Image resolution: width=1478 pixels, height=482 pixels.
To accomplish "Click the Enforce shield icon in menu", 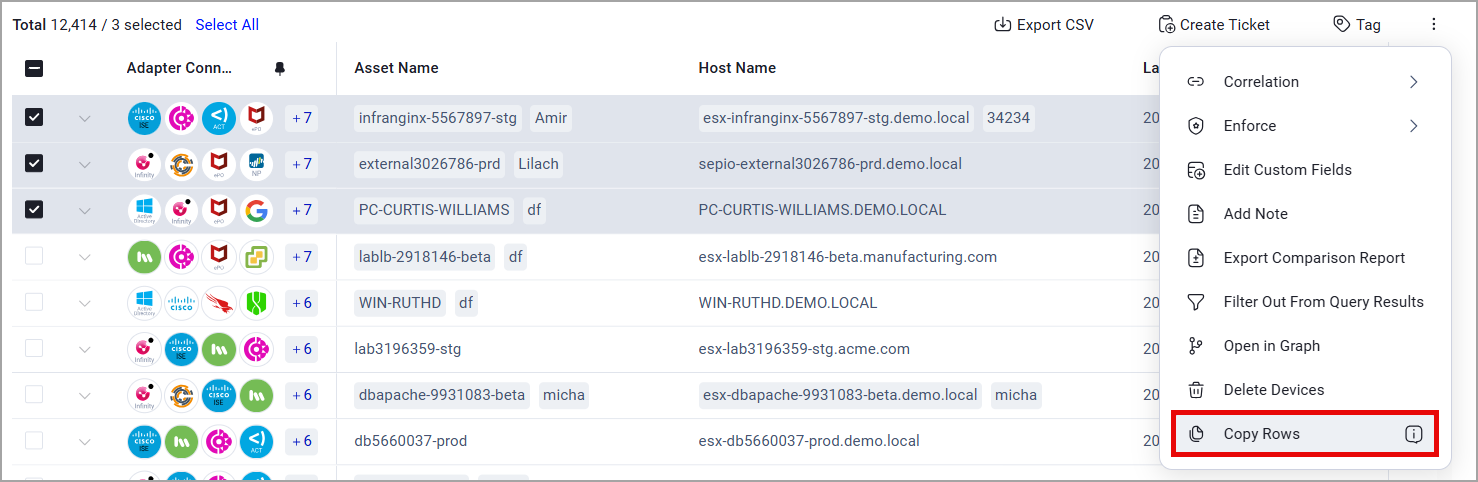I will coord(1195,126).
